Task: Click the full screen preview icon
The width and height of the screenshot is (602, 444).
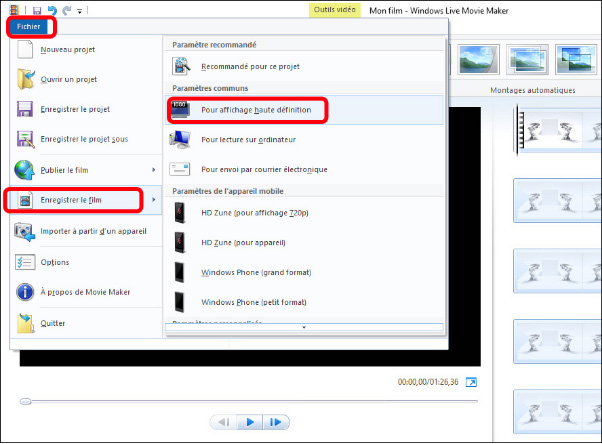Action: click(x=471, y=382)
